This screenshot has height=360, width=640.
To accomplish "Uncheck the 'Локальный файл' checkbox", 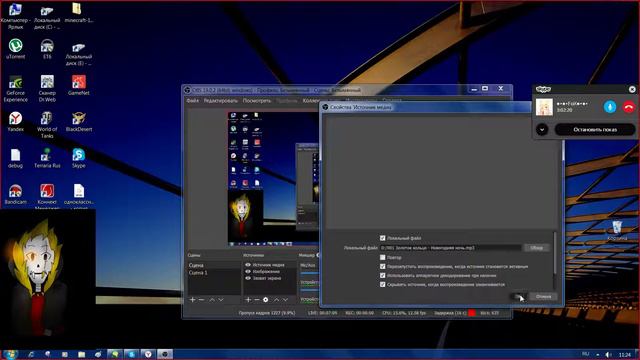I will click(x=382, y=238).
